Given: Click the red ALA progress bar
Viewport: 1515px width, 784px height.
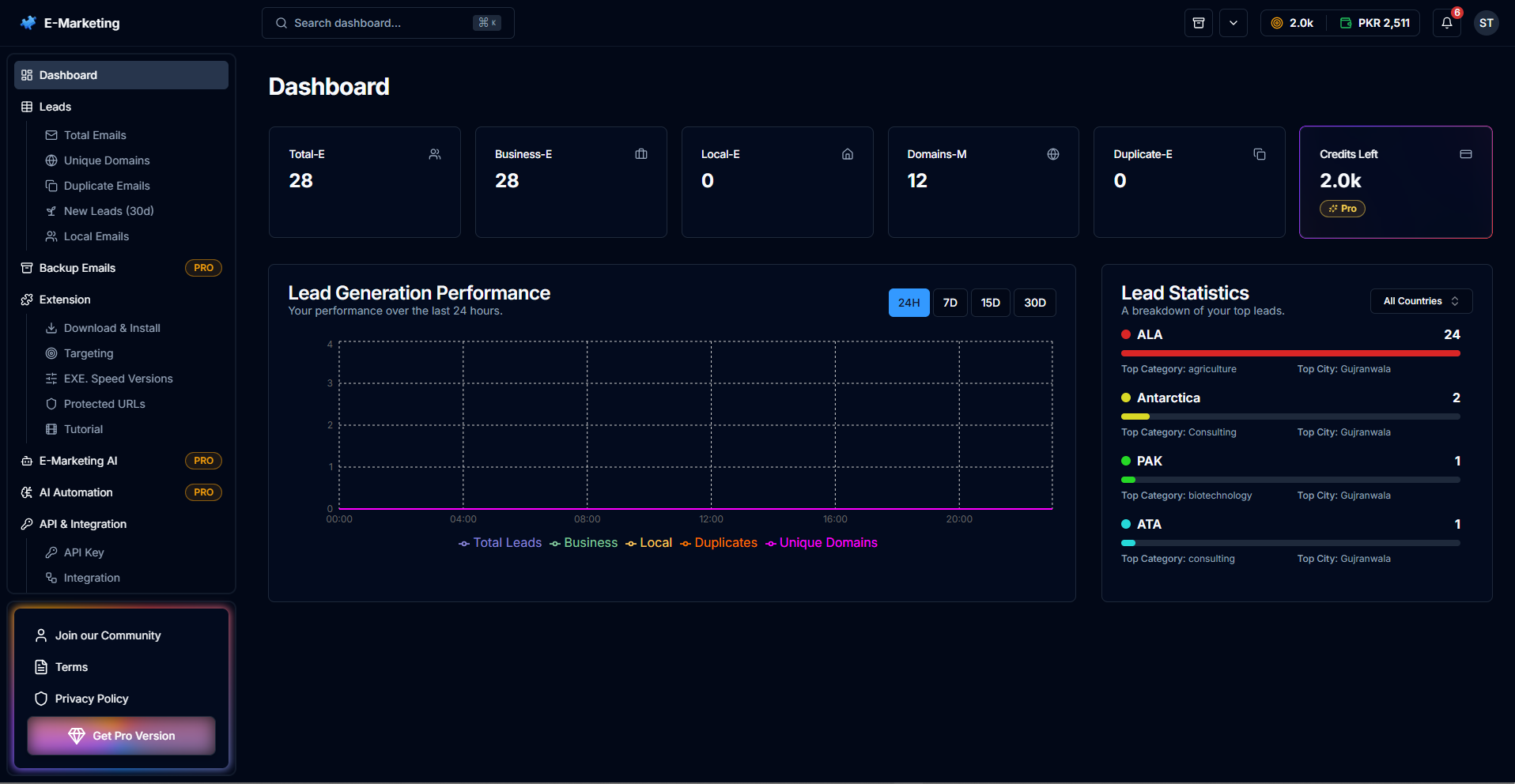Looking at the screenshot, I should pos(1290,353).
